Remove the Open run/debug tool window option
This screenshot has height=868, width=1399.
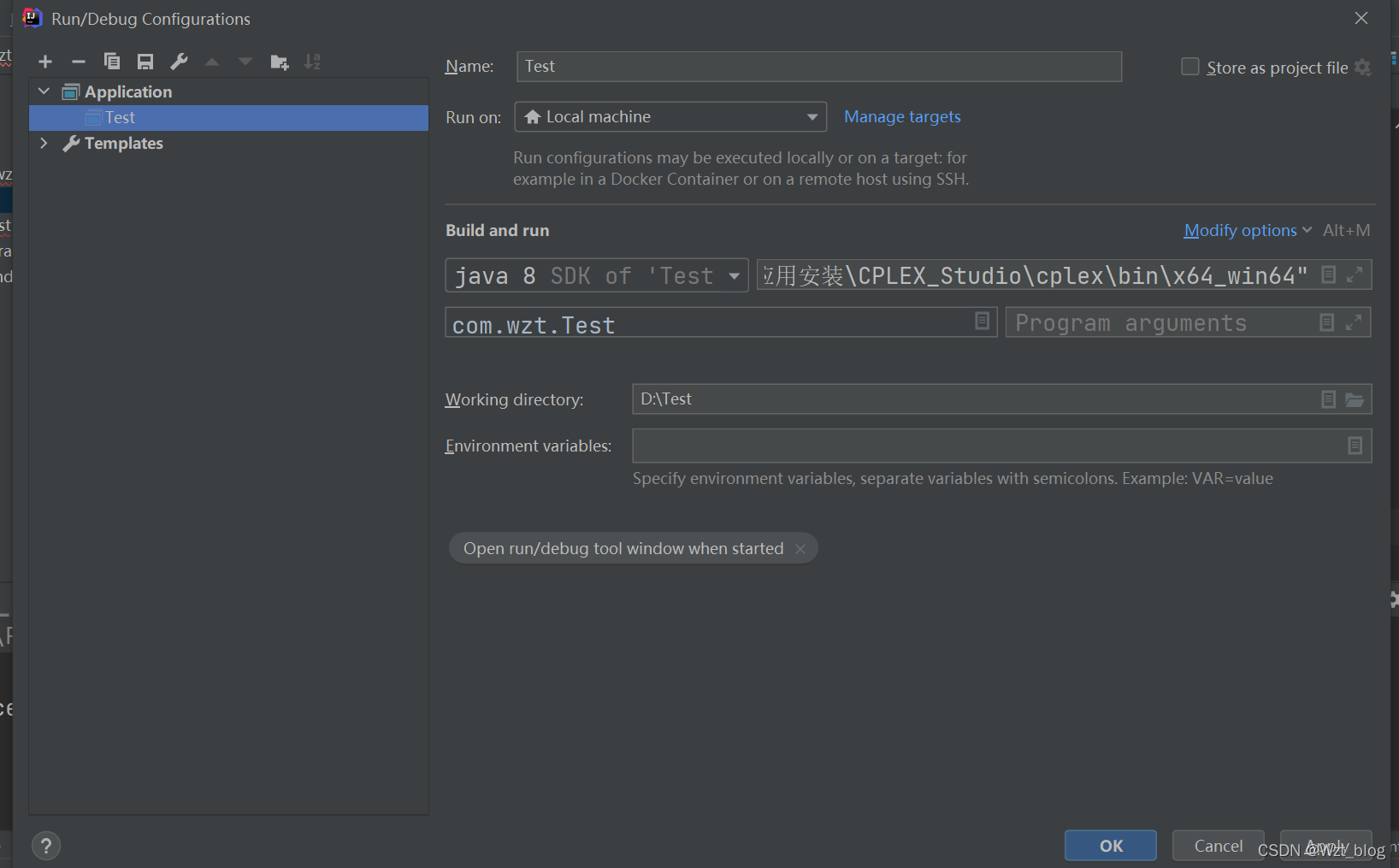pyautogui.click(x=800, y=549)
